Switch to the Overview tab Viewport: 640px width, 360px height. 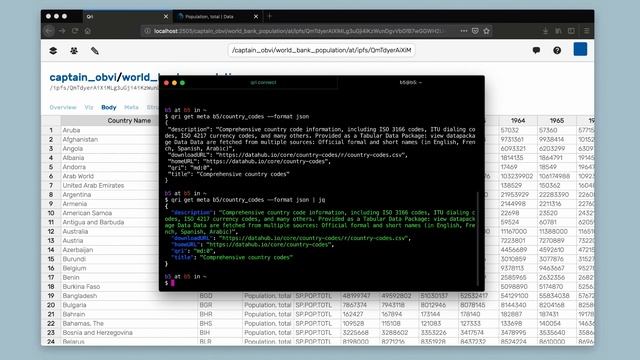[63, 107]
